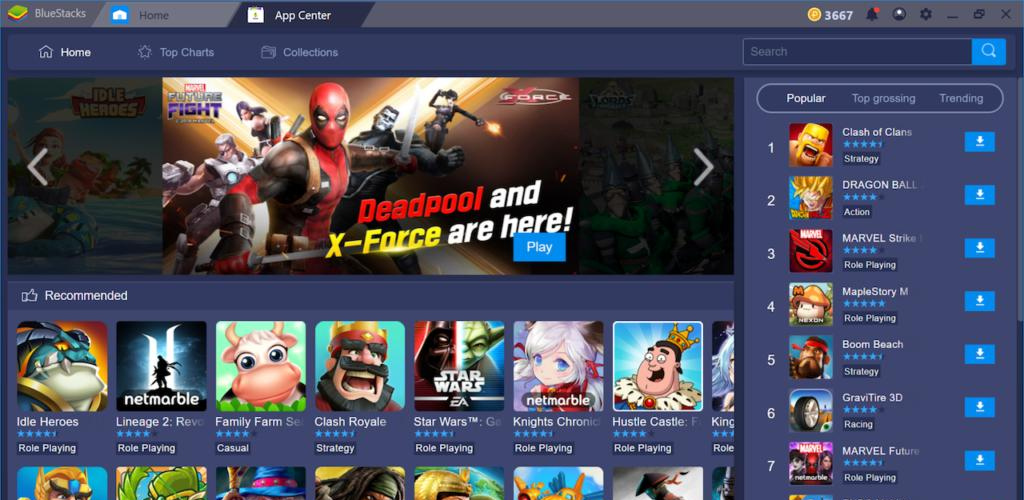The image size is (1024, 500).
Task: Click the Clash of Clans title text
Action: pyautogui.click(x=877, y=132)
